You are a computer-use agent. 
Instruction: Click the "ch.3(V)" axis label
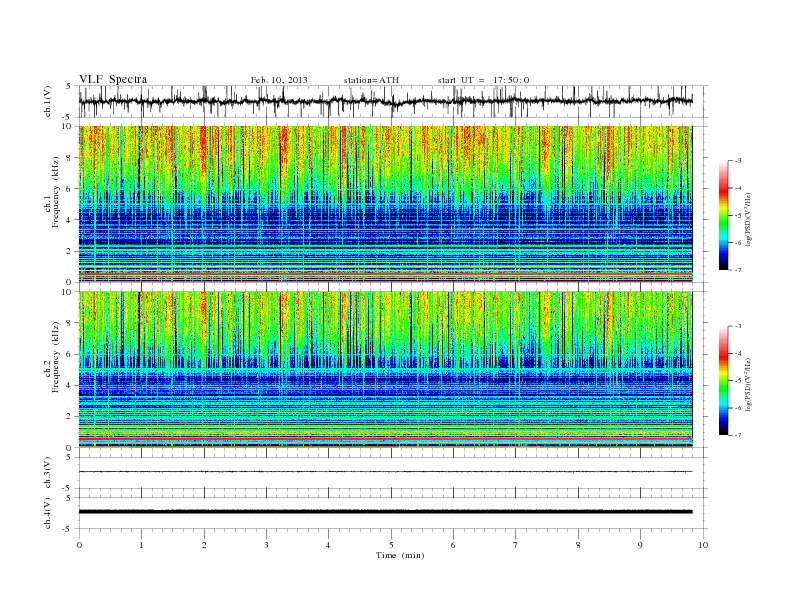(48, 473)
